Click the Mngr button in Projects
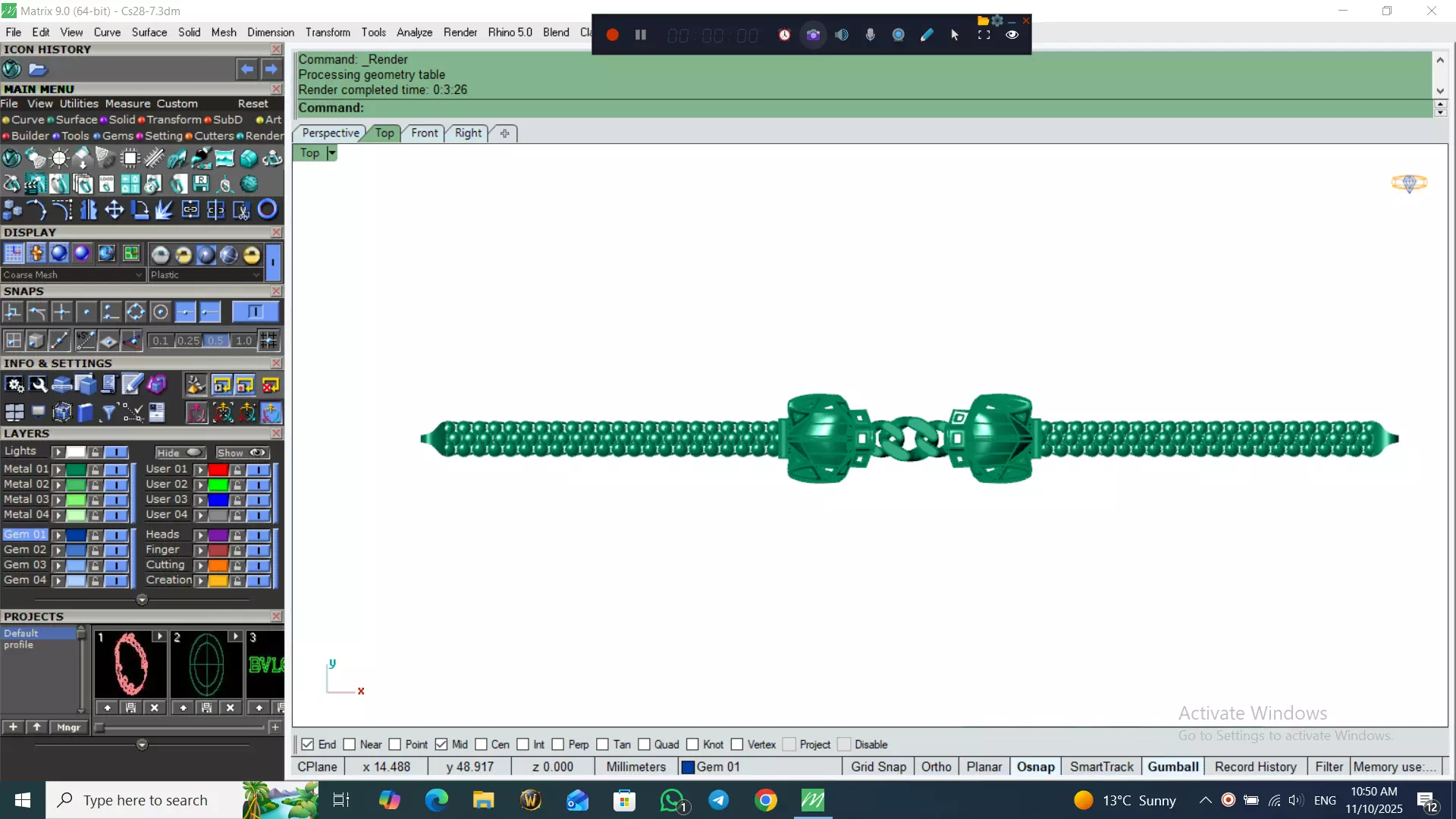1456x819 pixels. point(68,727)
